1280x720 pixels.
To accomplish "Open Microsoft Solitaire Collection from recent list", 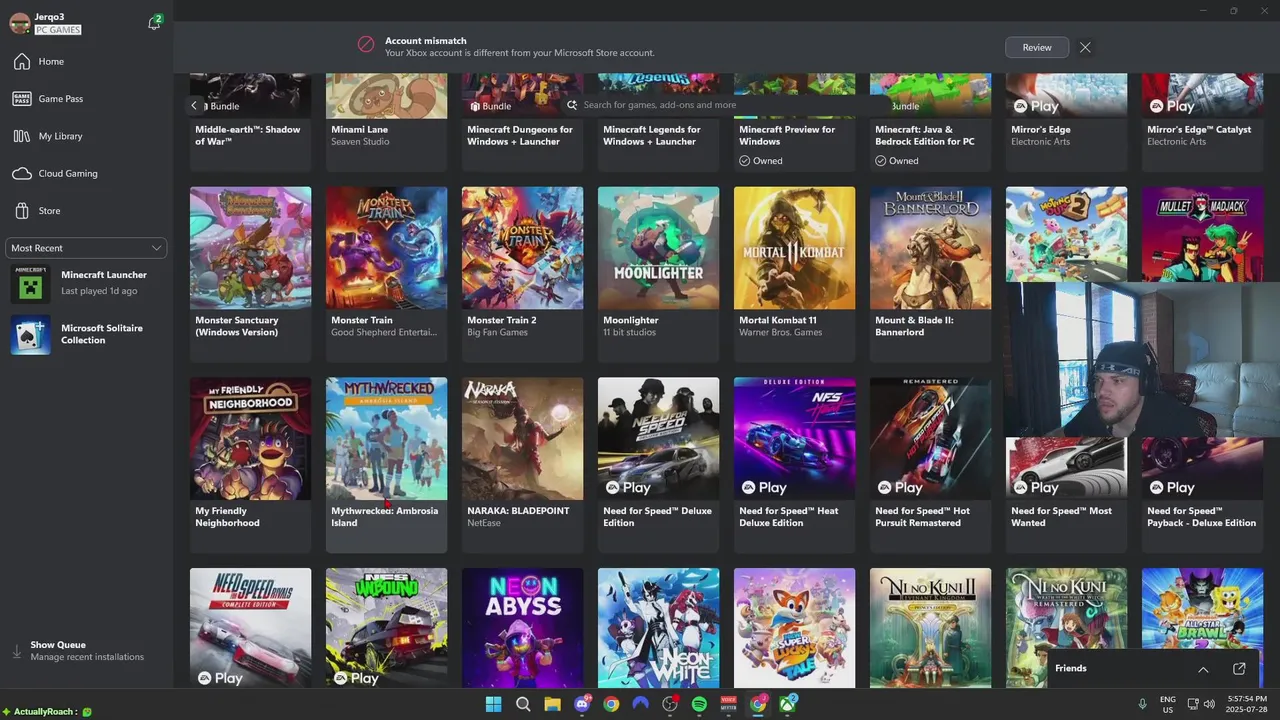I will coord(86,335).
